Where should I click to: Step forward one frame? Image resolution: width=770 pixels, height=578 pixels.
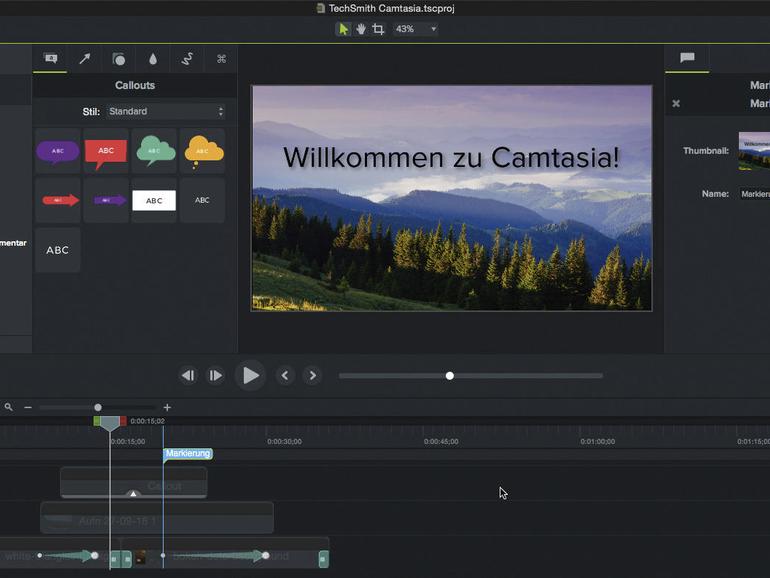[x=216, y=376]
